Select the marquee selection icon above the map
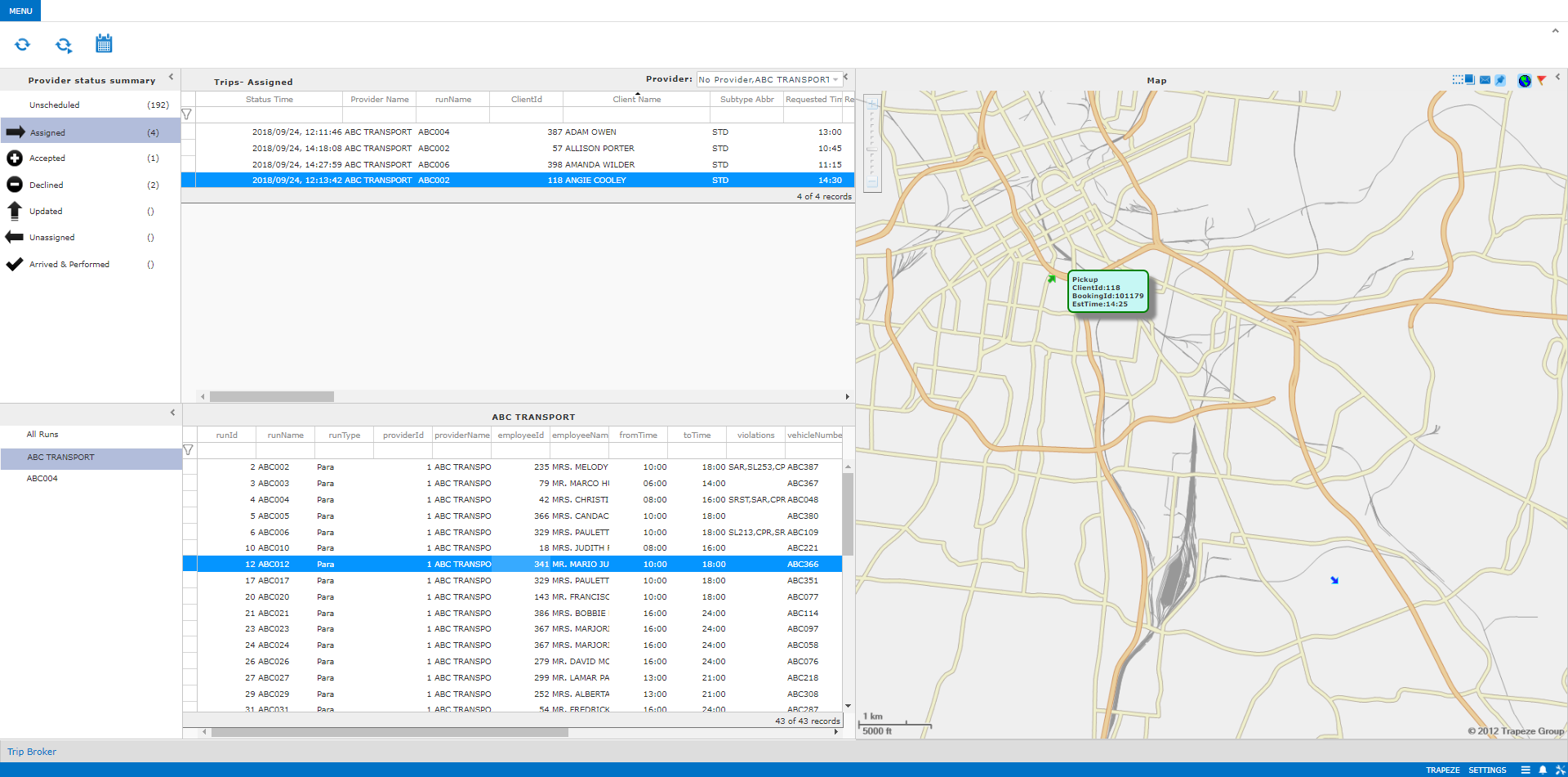The image size is (1568, 777). click(1457, 79)
